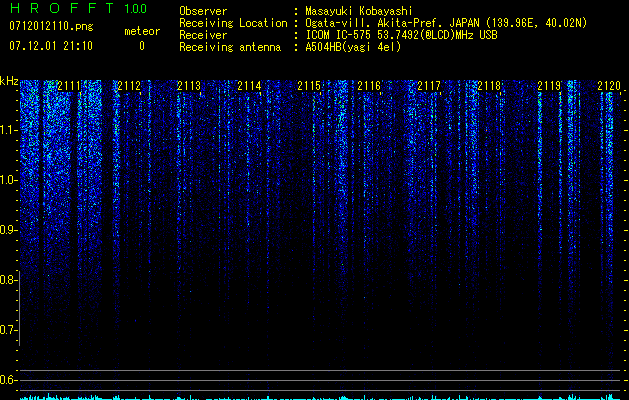Click the 0.9 frequency axis label
Viewport: 629px width, 400px height.
9,230
